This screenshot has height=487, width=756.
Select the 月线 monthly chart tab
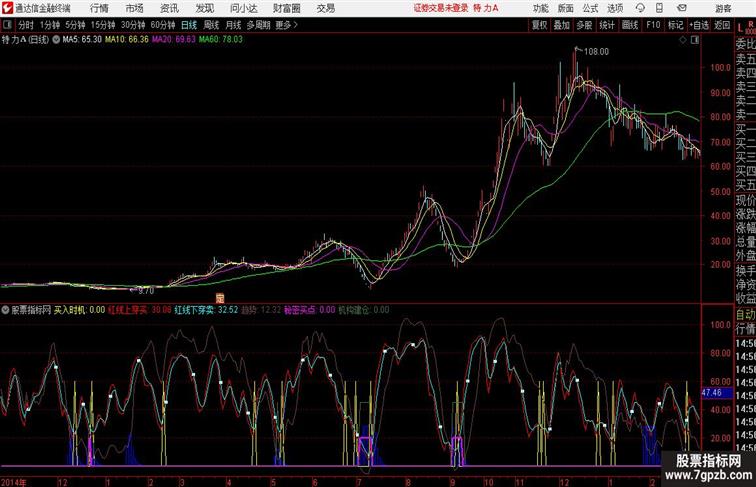(x=233, y=25)
